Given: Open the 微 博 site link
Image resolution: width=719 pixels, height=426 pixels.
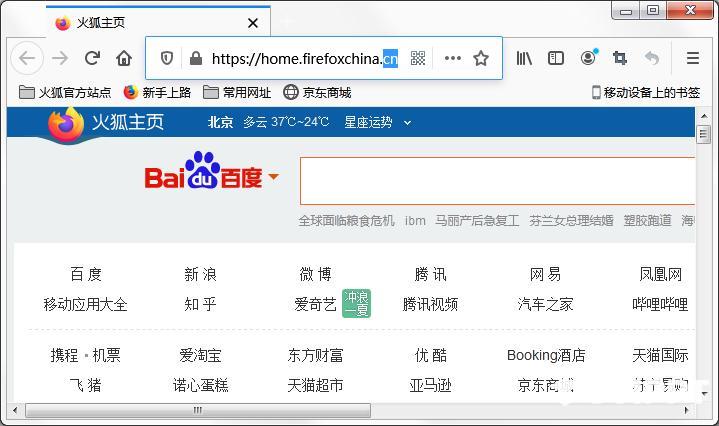Looking at the screenshot, I should [x=315, y=274].
